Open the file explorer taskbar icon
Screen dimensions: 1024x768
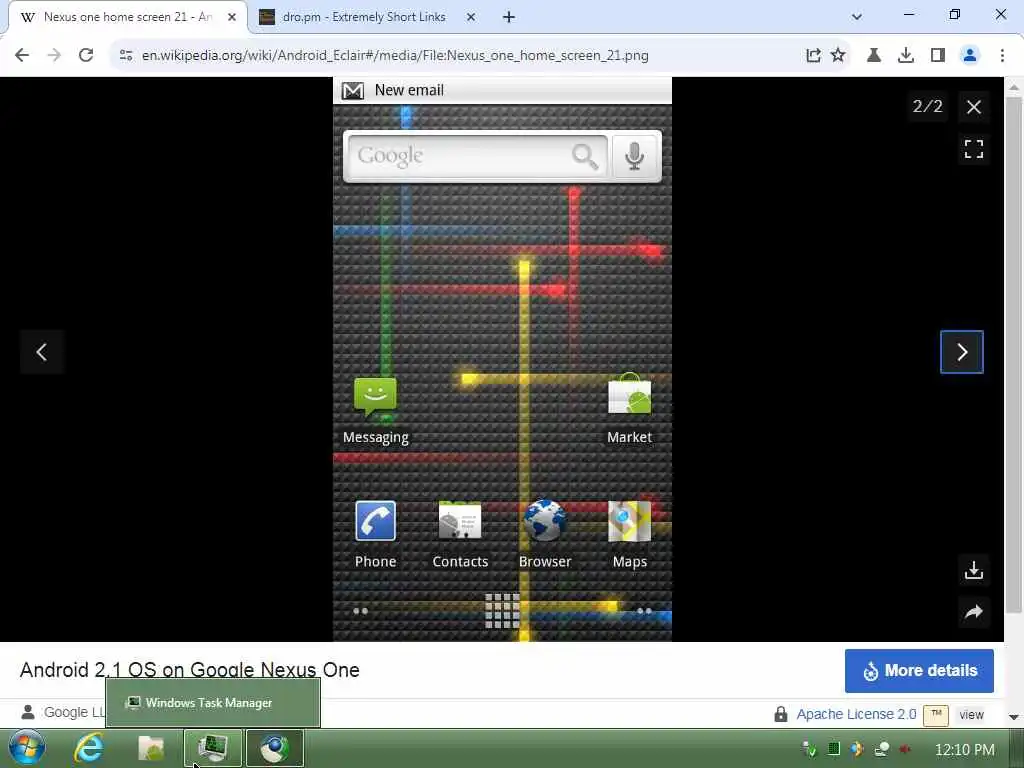point(151,748)
